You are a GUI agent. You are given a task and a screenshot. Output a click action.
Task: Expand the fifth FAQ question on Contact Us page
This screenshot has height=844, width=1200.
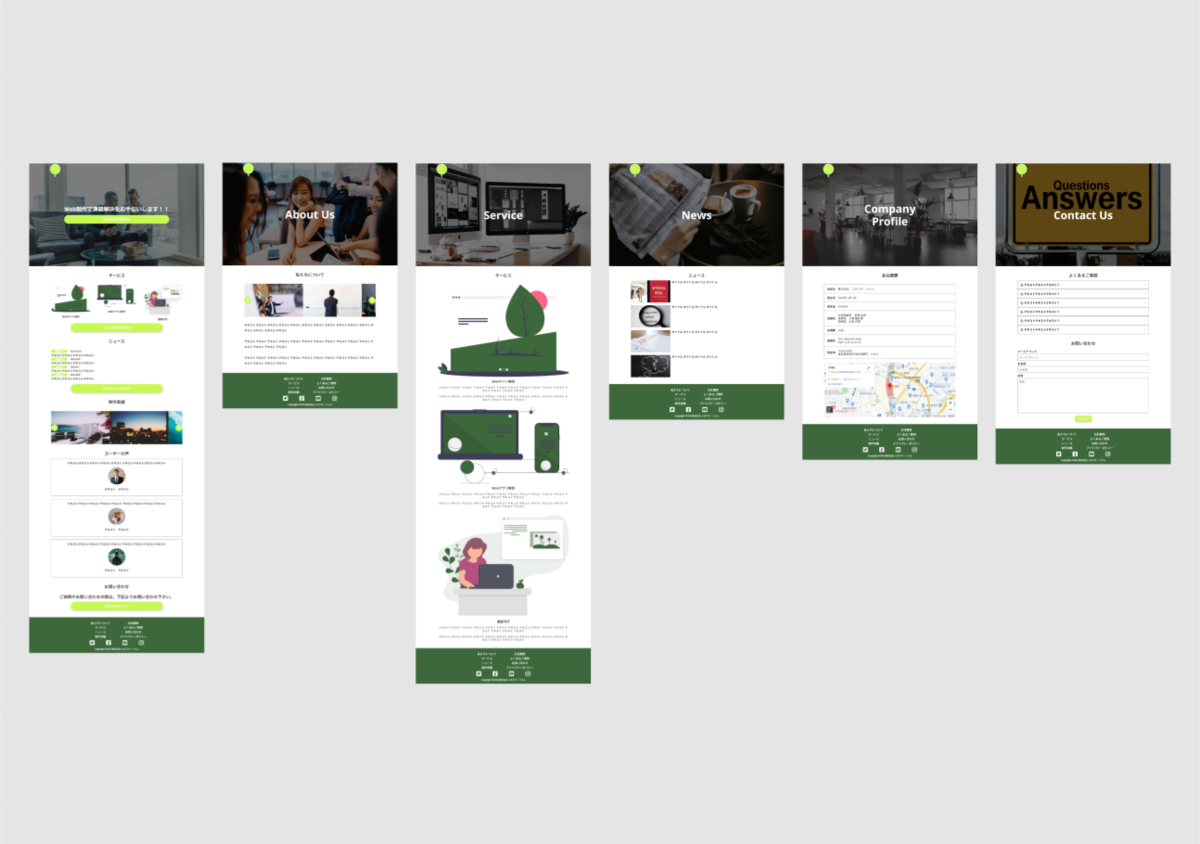coord(1083,320)
